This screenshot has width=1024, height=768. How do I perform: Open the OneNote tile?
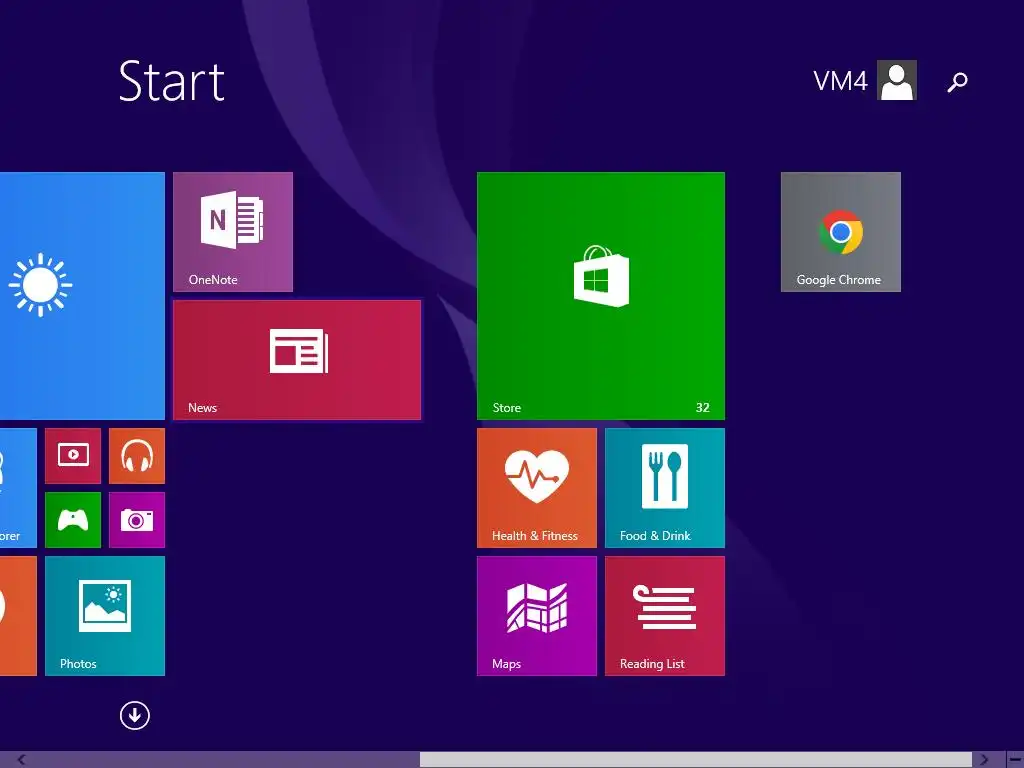(x=232, y=232)
